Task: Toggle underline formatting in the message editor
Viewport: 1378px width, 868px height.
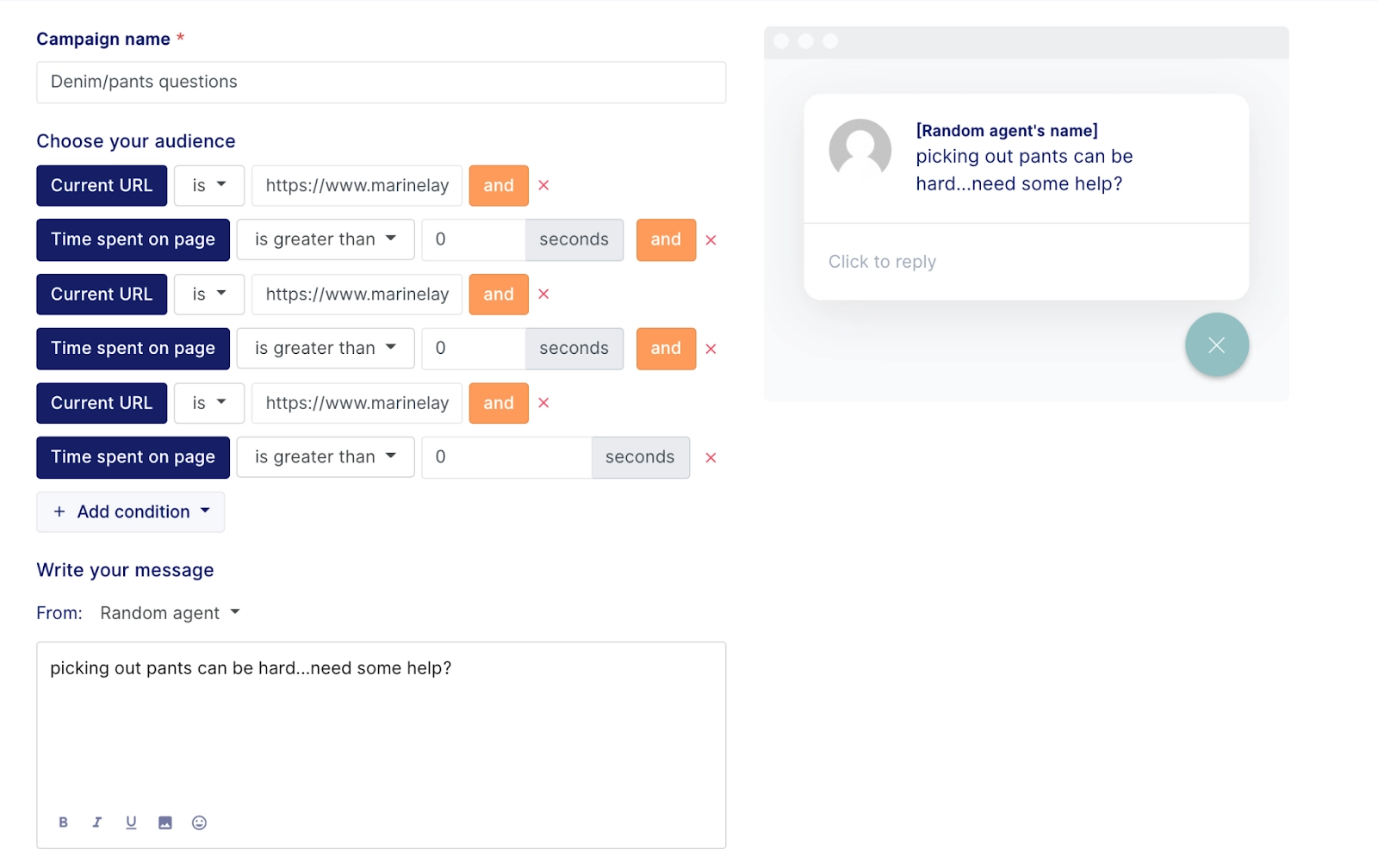Action: [x=131, y=821]
